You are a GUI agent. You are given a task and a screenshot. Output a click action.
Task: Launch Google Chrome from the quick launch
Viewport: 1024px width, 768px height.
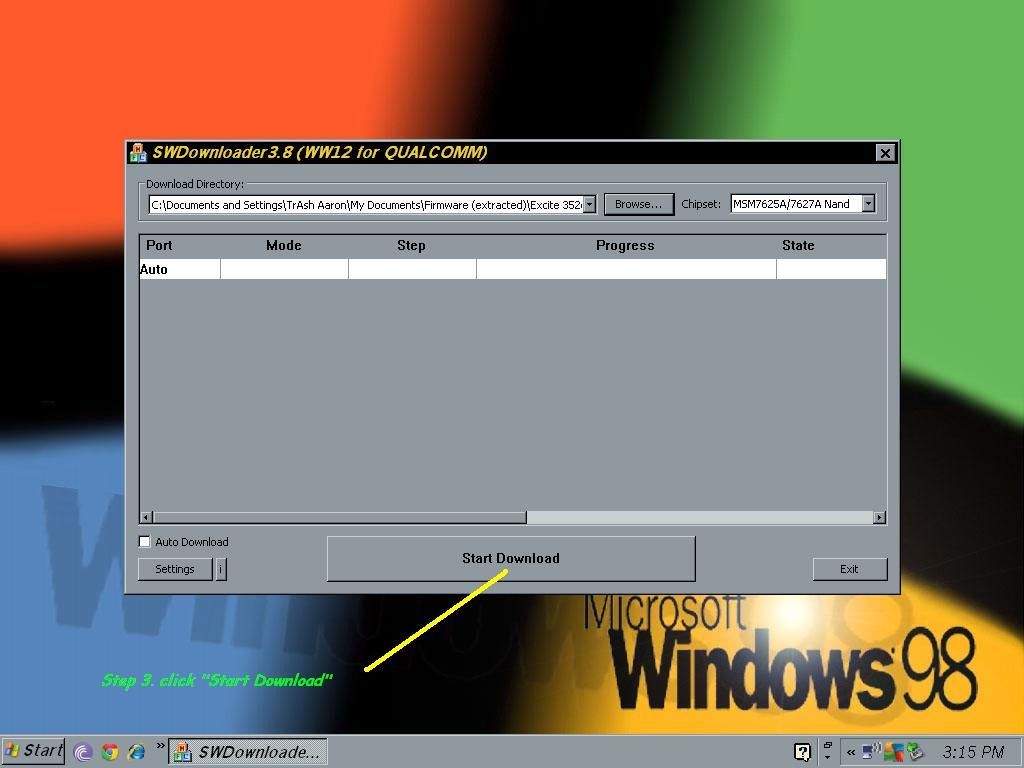(x=110, y=751)
